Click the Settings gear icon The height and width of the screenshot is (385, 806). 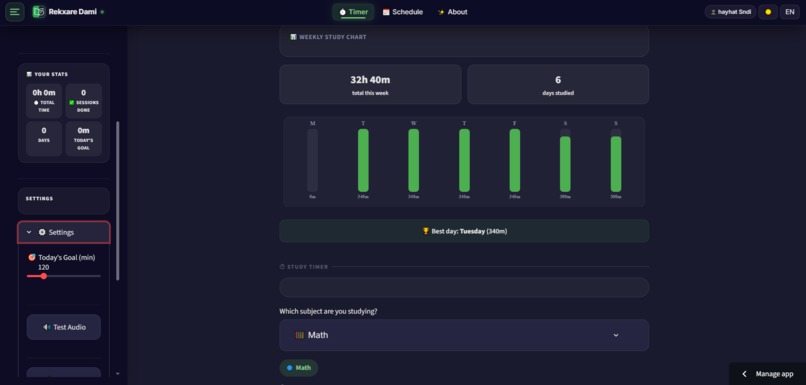42,232
